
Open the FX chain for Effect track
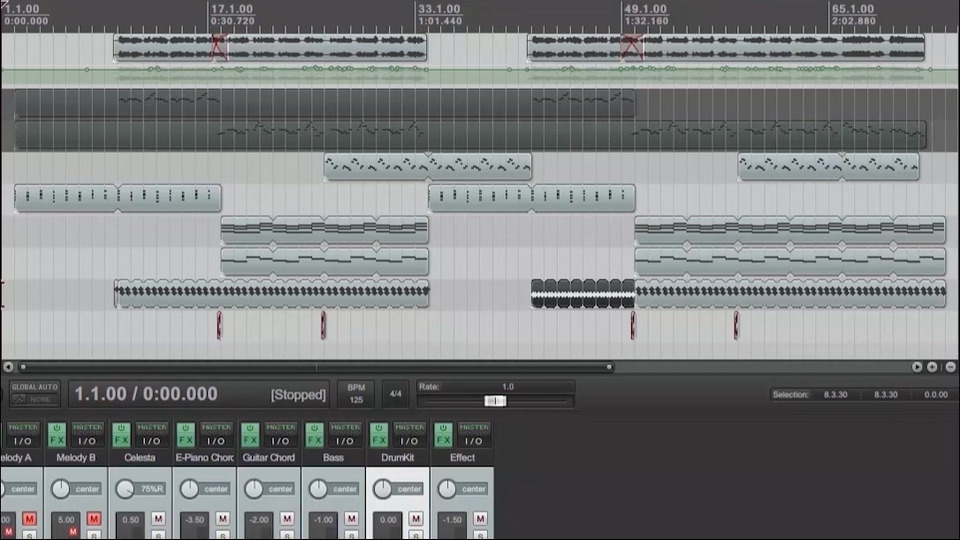443,440
